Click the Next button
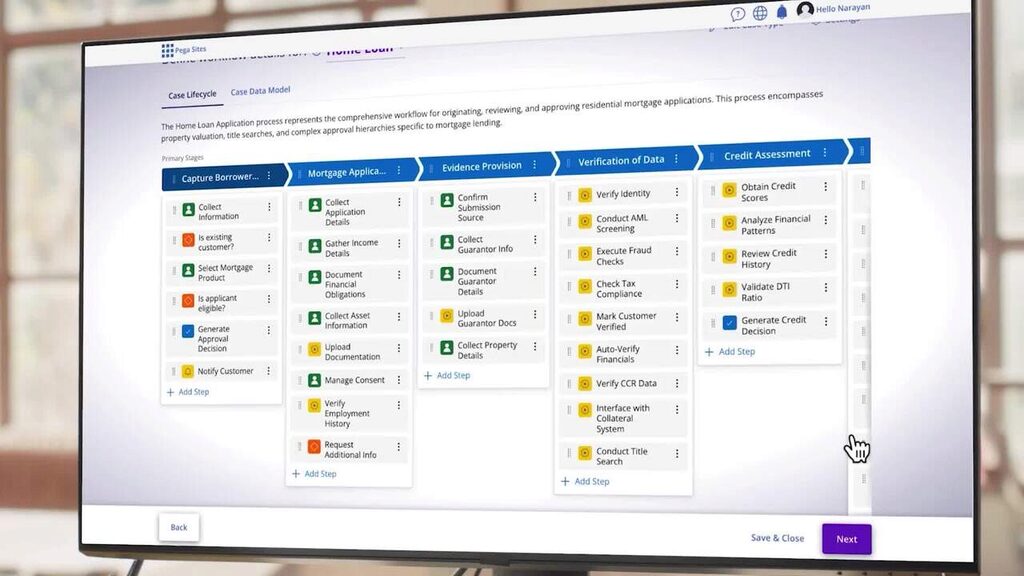The image size is (1024, 576). coord(846,539)
